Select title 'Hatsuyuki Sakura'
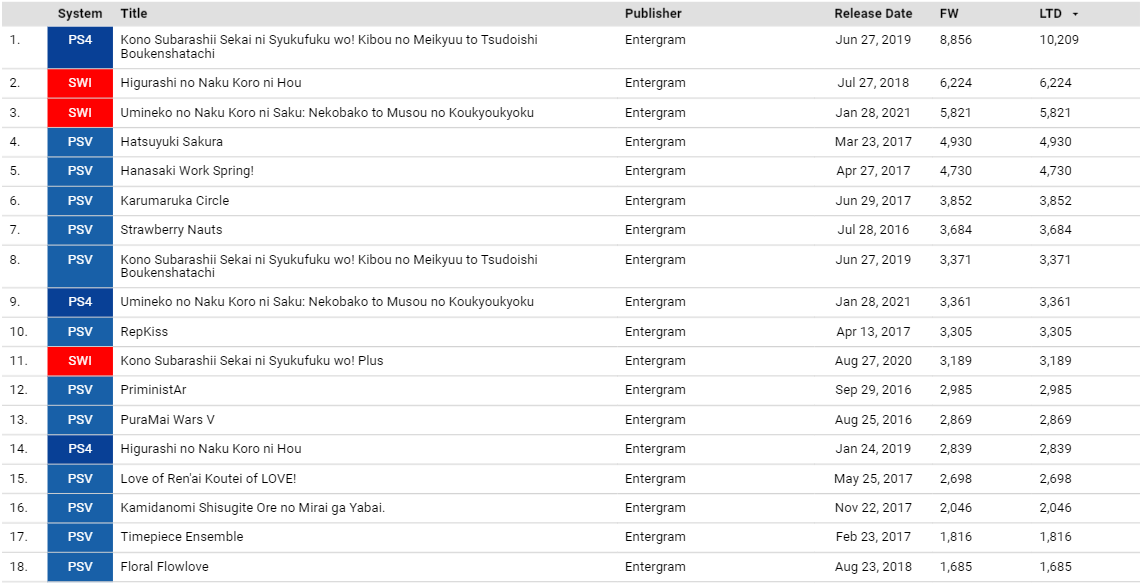Viewport: 1143px width, 586px height. point(171,142)
